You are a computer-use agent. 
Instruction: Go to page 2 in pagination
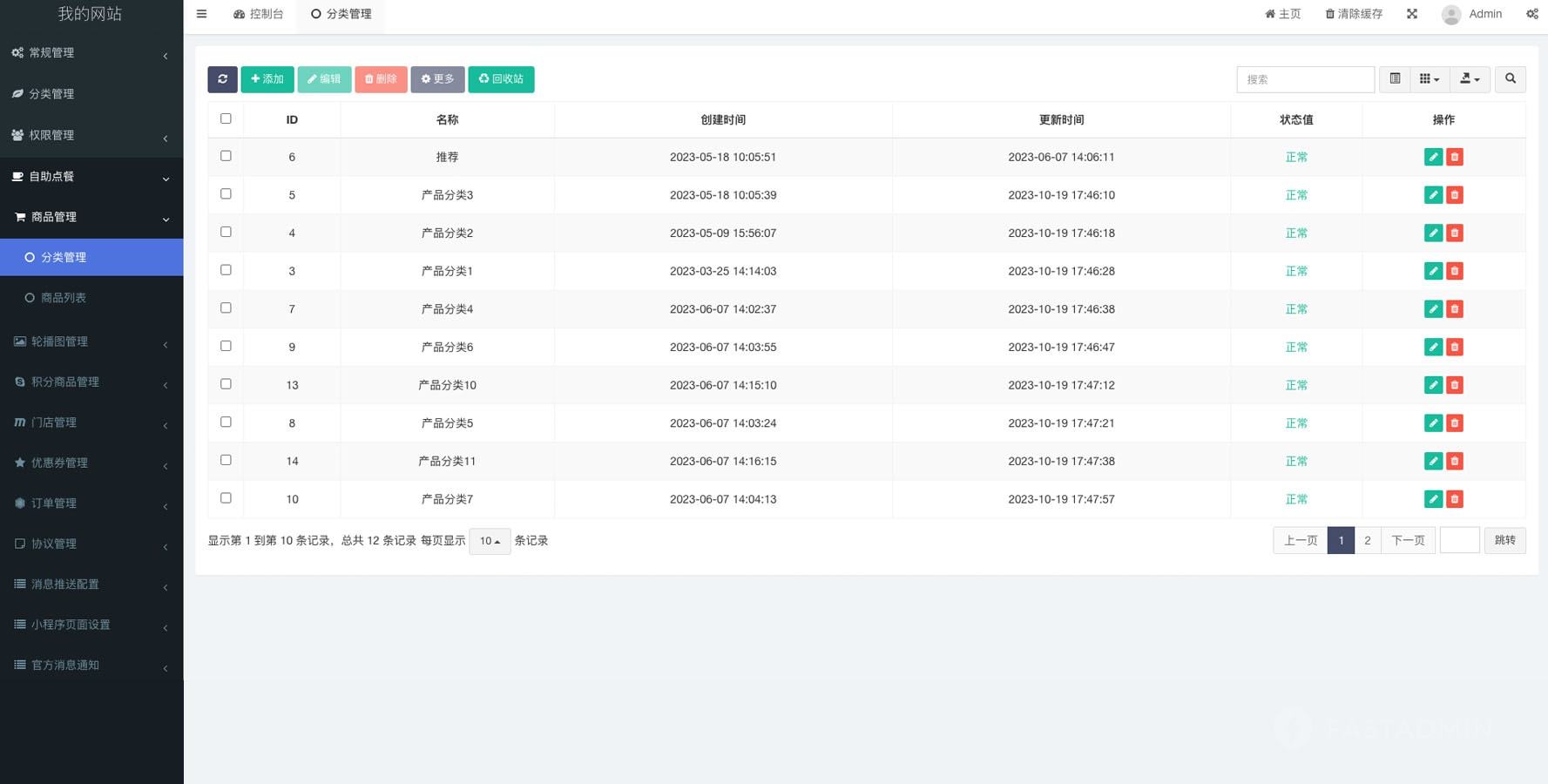(x=1367, y=540)
